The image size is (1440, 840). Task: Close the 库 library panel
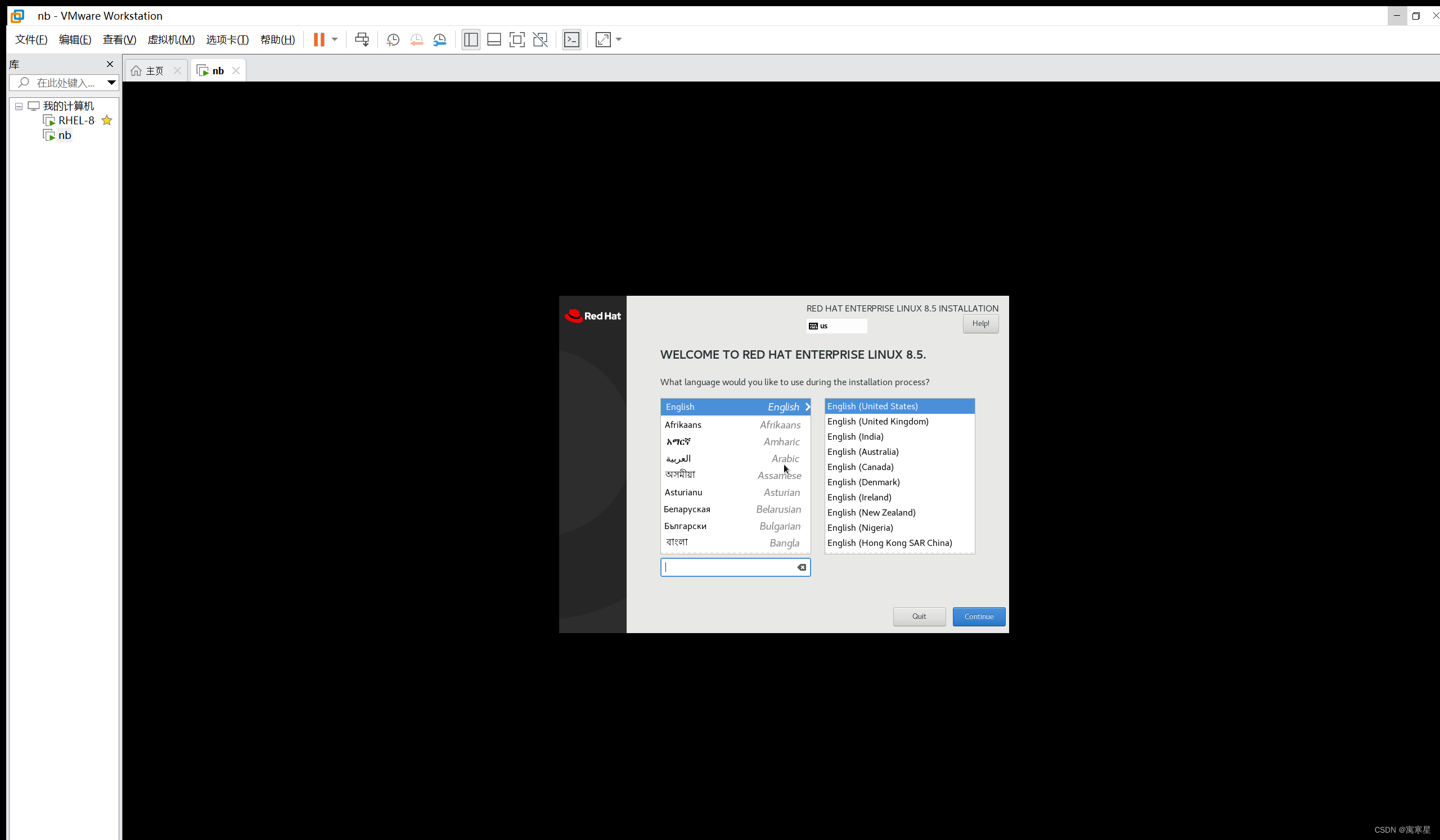tap(110, 64)
